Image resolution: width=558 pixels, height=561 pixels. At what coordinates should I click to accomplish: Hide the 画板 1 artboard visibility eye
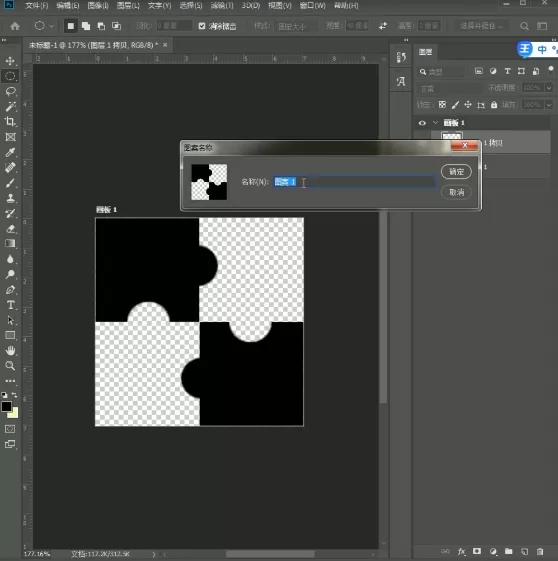click(x=422, y=123)
